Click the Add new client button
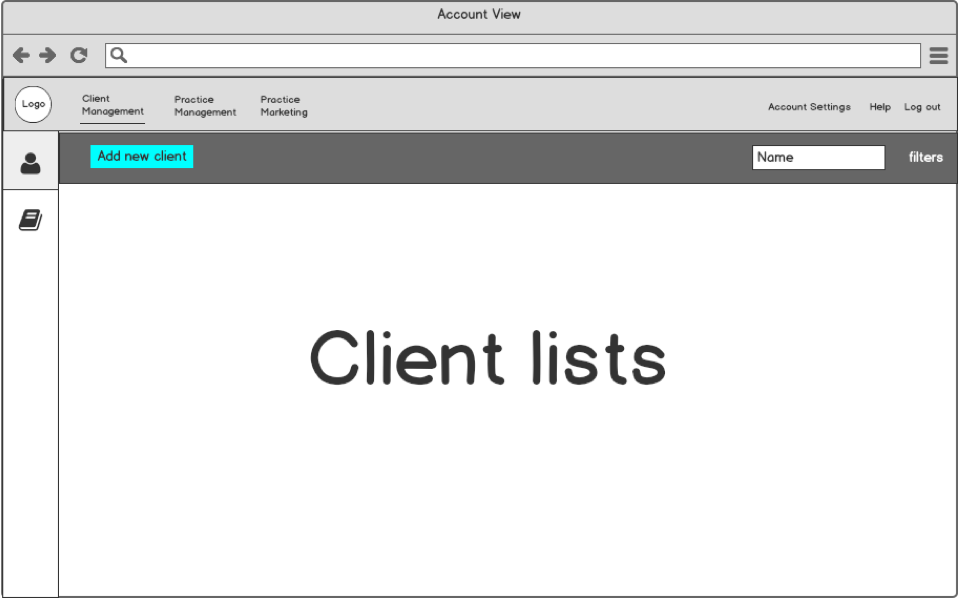 (x=141, y=156)
